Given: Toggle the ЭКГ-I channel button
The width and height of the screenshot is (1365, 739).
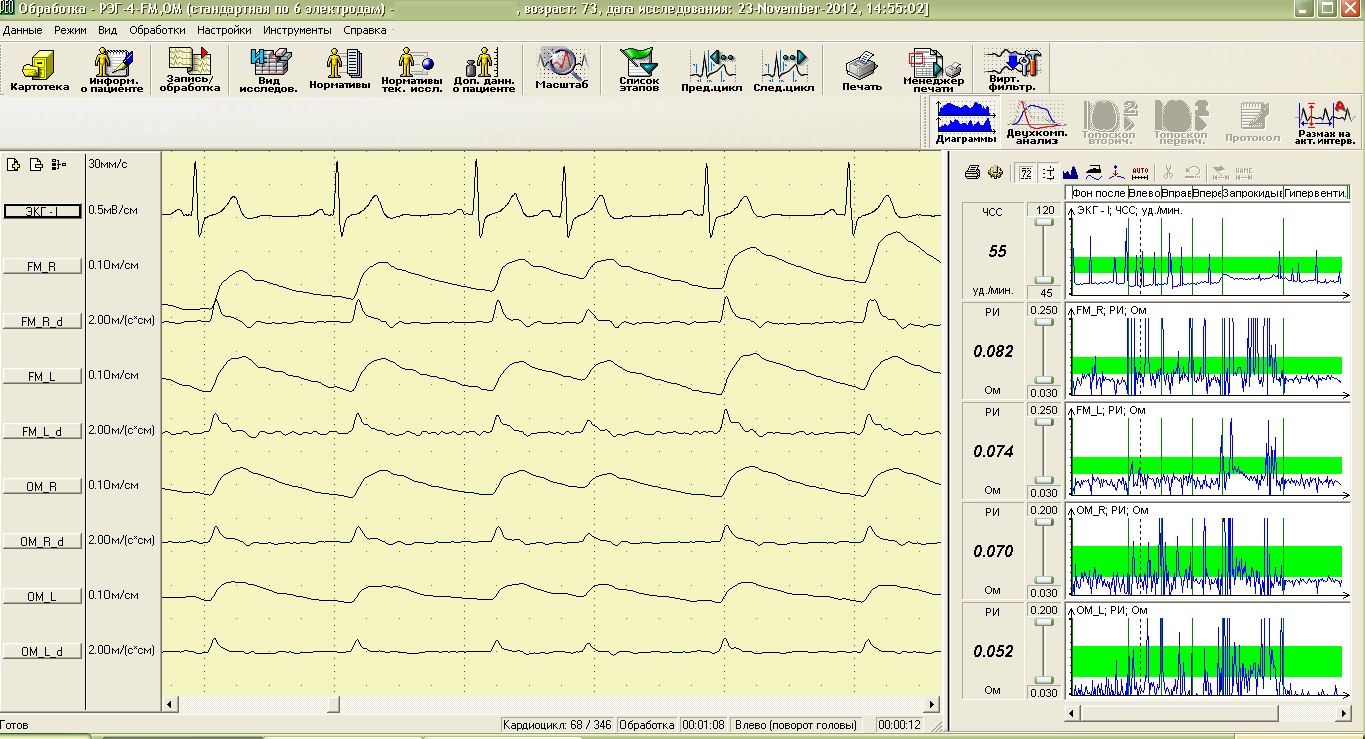Looking at the screenshot, I should click(x=42, y=211).
